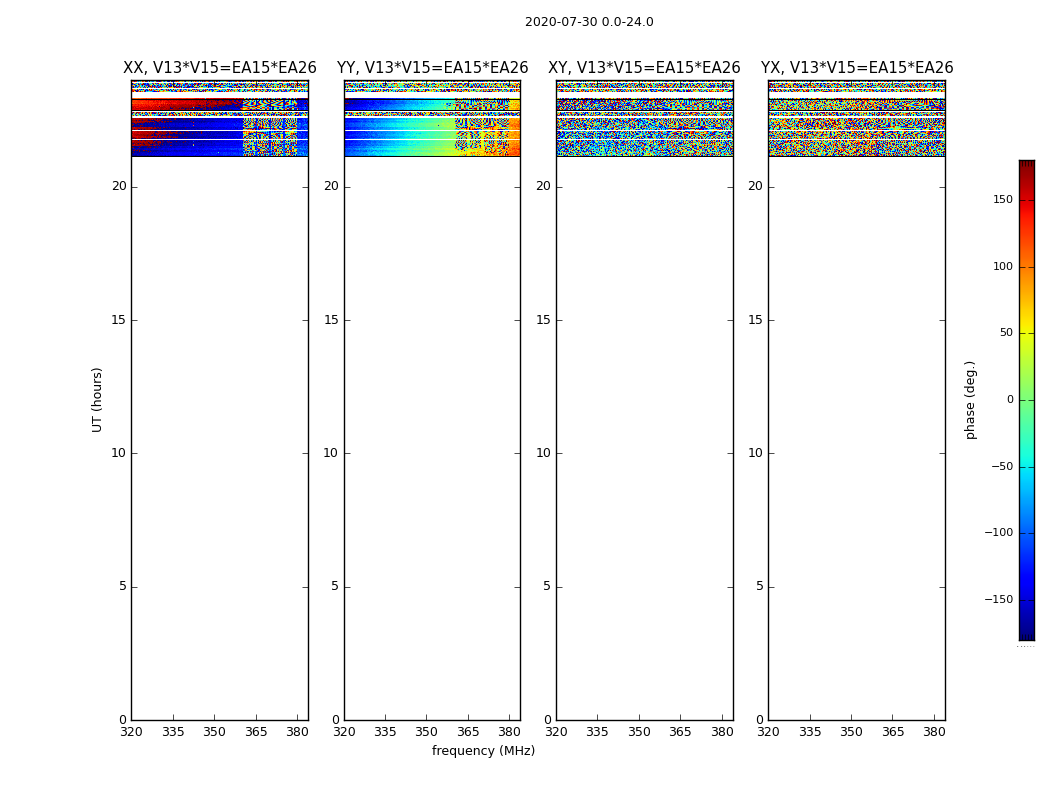1050x800 pixels.
Task: Click the 150 tick label on colorbar
Action: pos(1002,200)
